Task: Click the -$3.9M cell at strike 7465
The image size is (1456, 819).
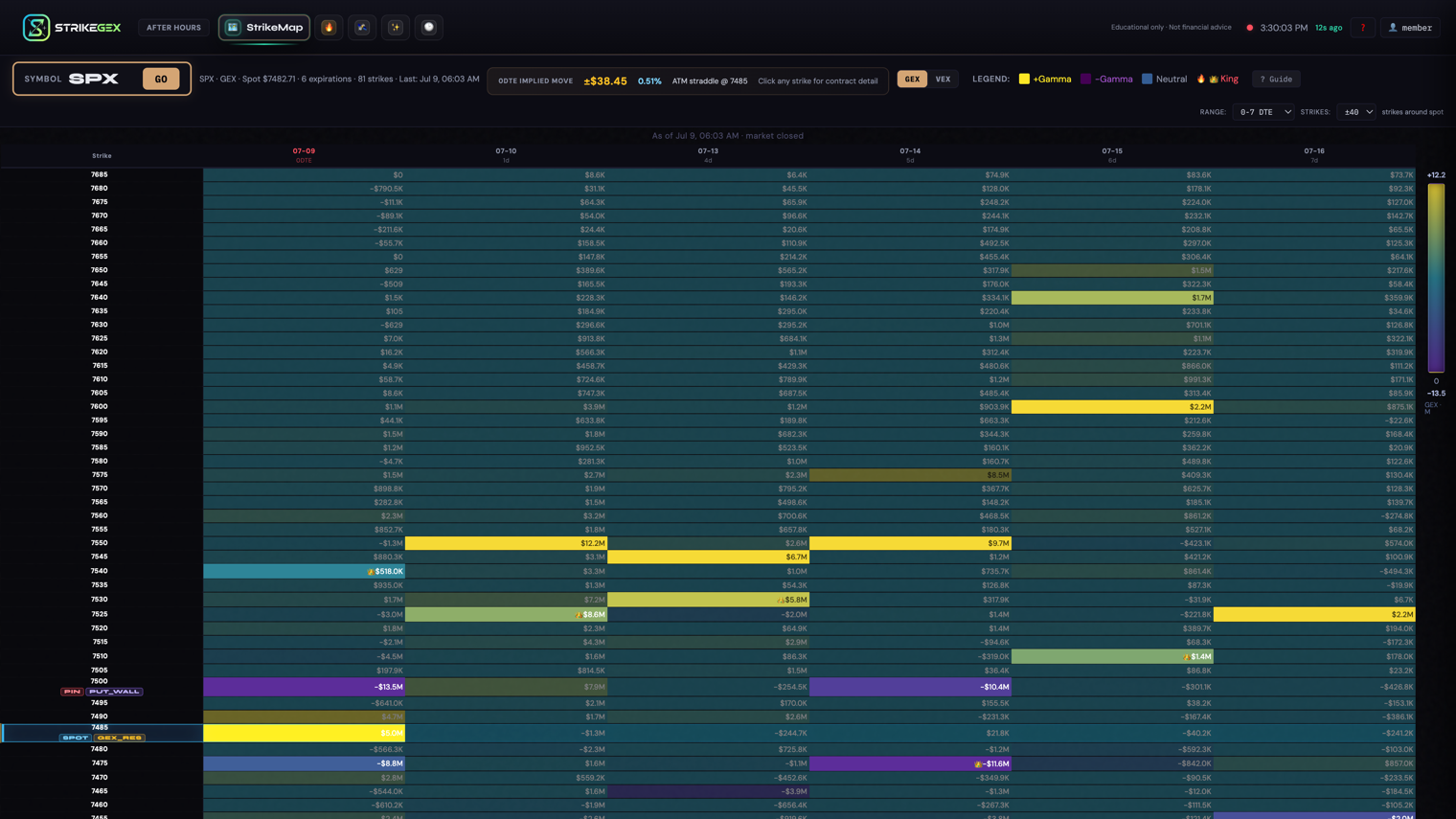Action: [708, 791]
